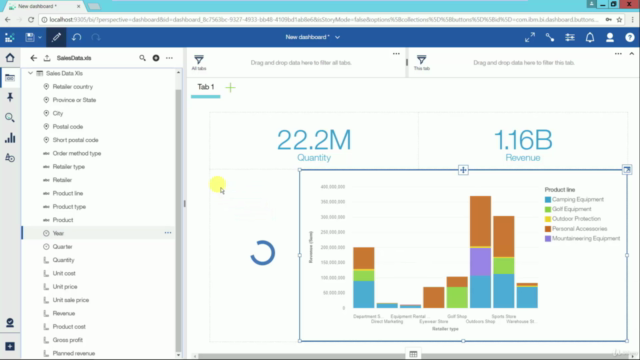
Task: Select Retailer country field
Action: point(73,87)
